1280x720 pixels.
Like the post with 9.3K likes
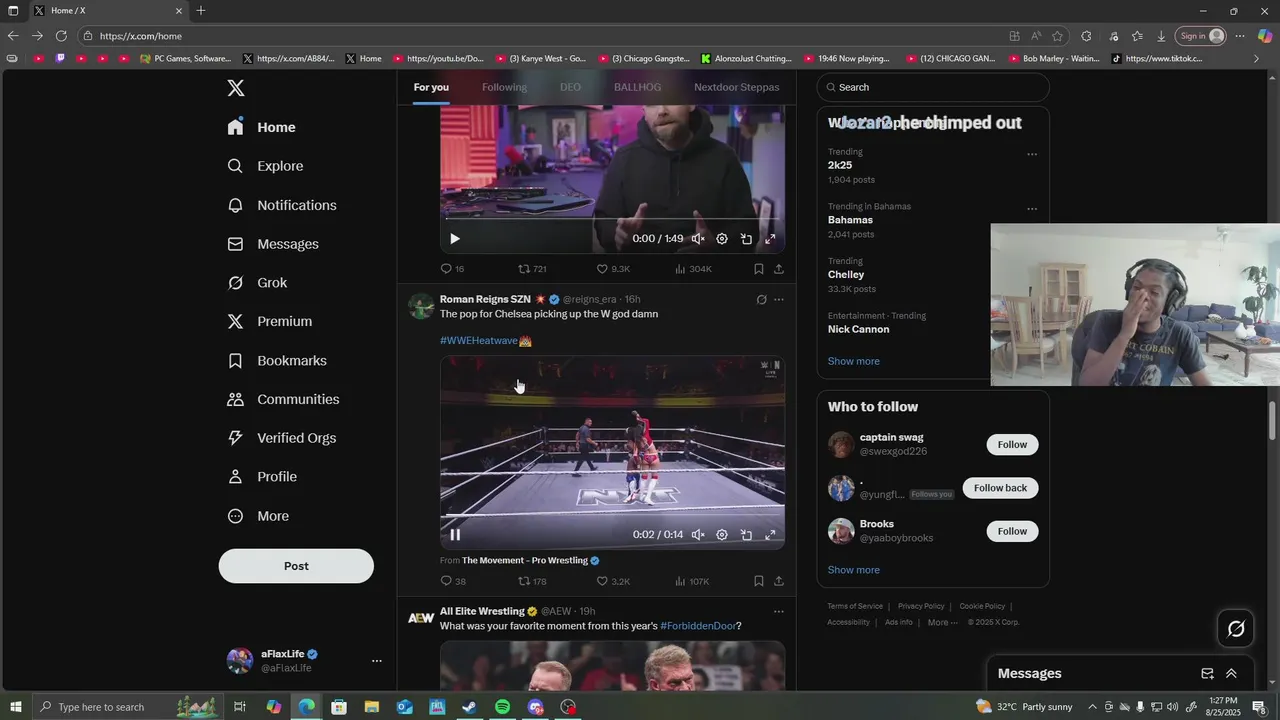pos(613,269)
